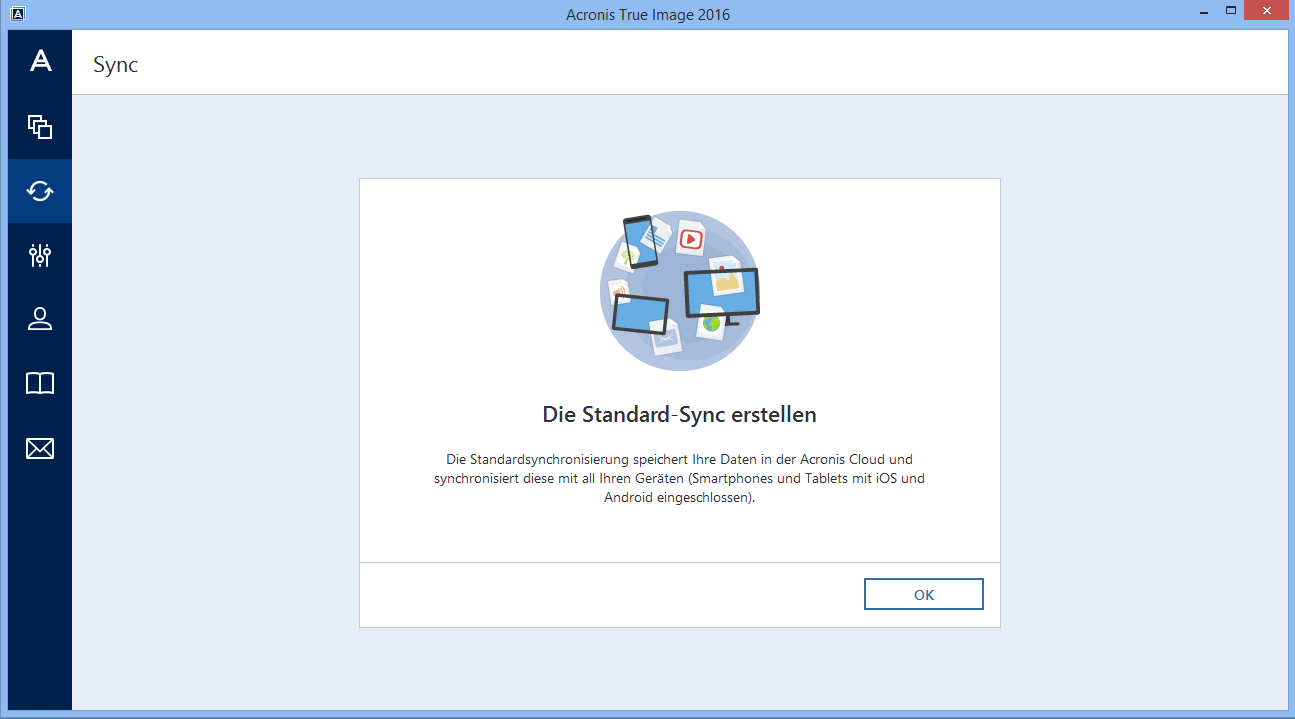The image size is (1295, 719).
Task: Click the Acronis logo in the sidebar
Action: (x=40, y=62)
